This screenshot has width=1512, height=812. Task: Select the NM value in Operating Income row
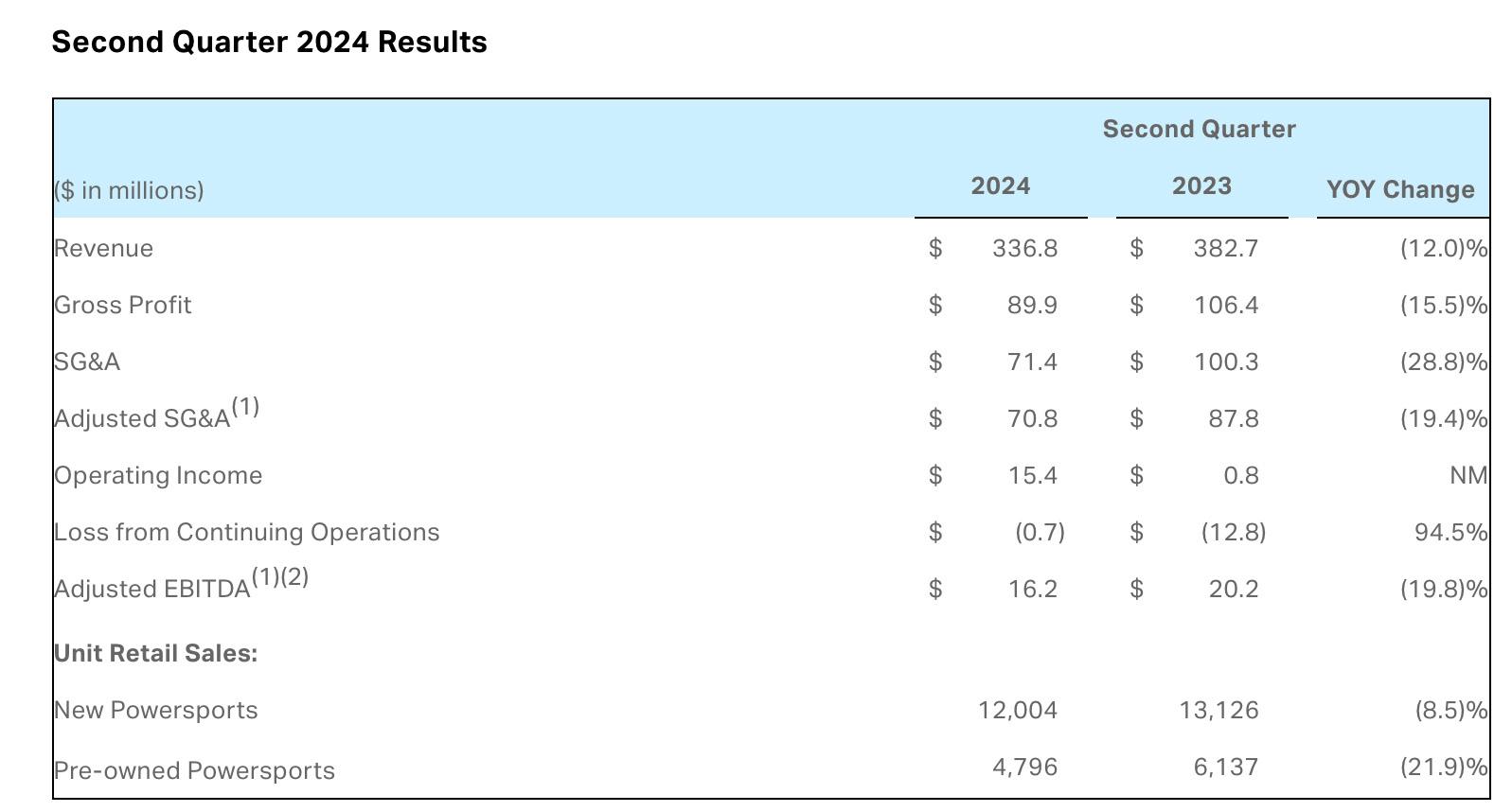point(1468,476)
